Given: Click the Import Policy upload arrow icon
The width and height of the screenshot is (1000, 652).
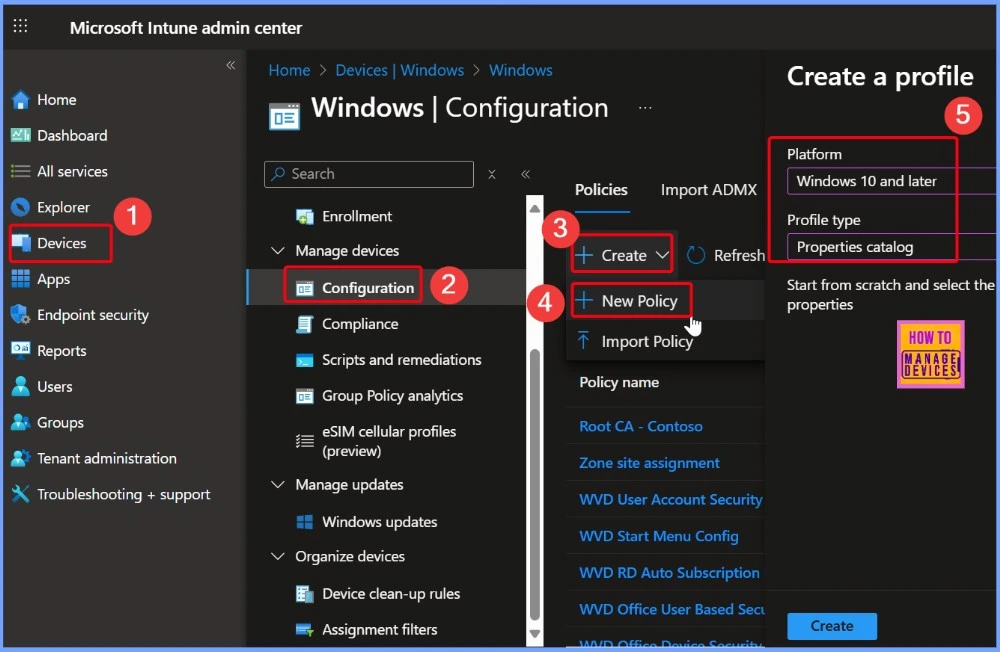Looking at the screenshot, I should click(584, 340).
